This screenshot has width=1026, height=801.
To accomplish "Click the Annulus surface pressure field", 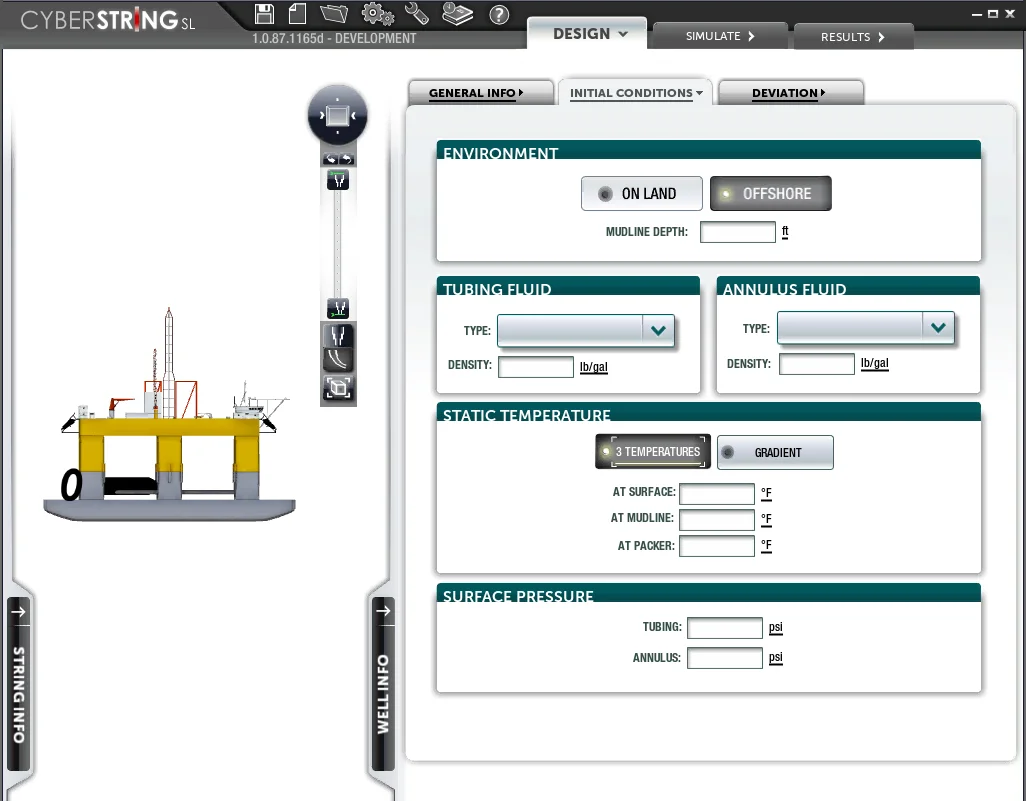I will (724, 658).
